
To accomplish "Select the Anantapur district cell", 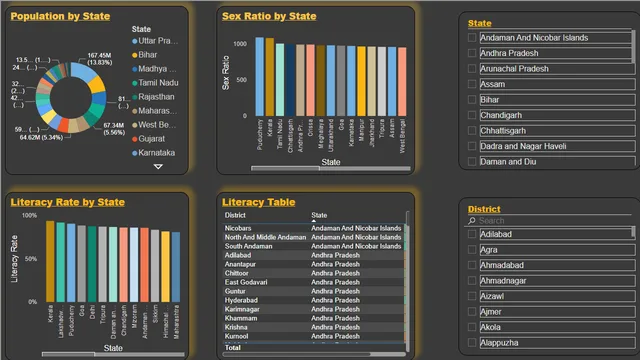I will [240, 264].
